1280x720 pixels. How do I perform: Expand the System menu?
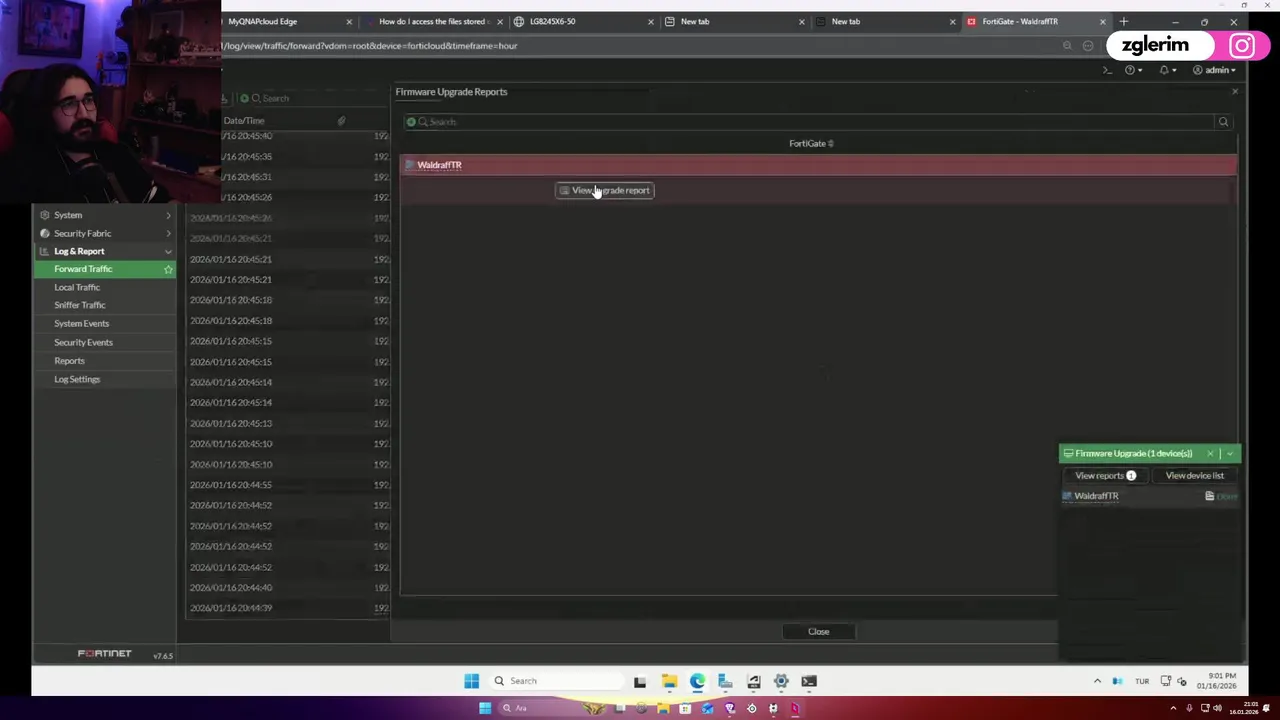pos(105,215)
